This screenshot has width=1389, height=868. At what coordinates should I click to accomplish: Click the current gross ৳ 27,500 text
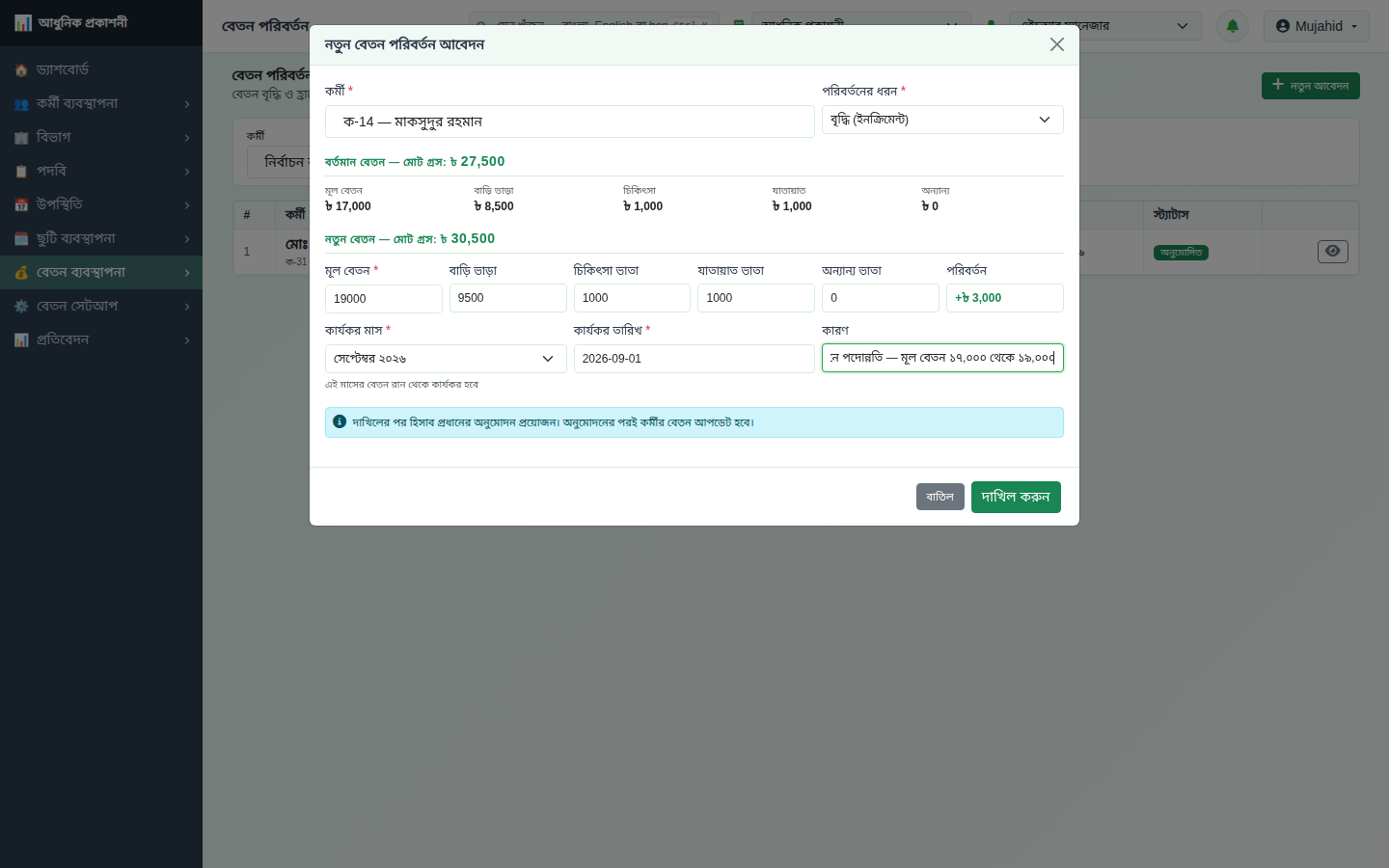(x=478, y=161)
